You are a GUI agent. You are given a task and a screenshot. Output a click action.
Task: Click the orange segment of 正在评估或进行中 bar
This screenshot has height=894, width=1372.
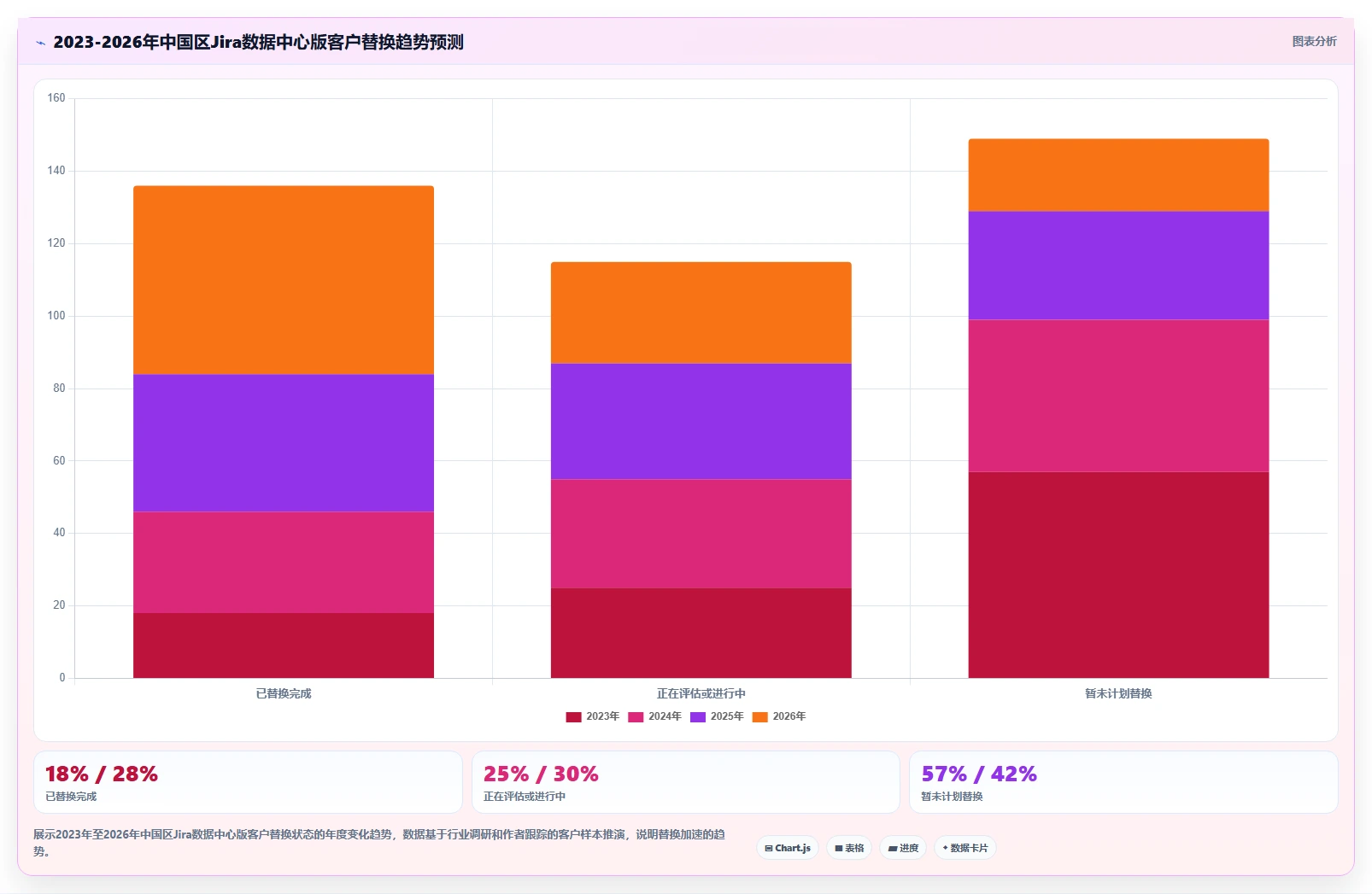701,313
